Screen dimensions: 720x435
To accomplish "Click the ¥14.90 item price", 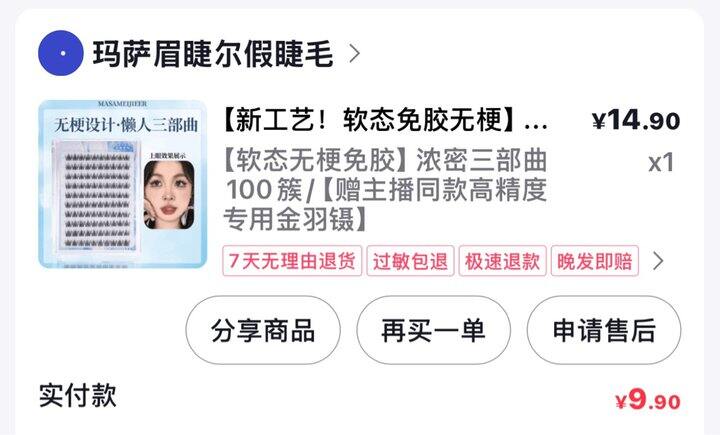I will click(636, 120).
